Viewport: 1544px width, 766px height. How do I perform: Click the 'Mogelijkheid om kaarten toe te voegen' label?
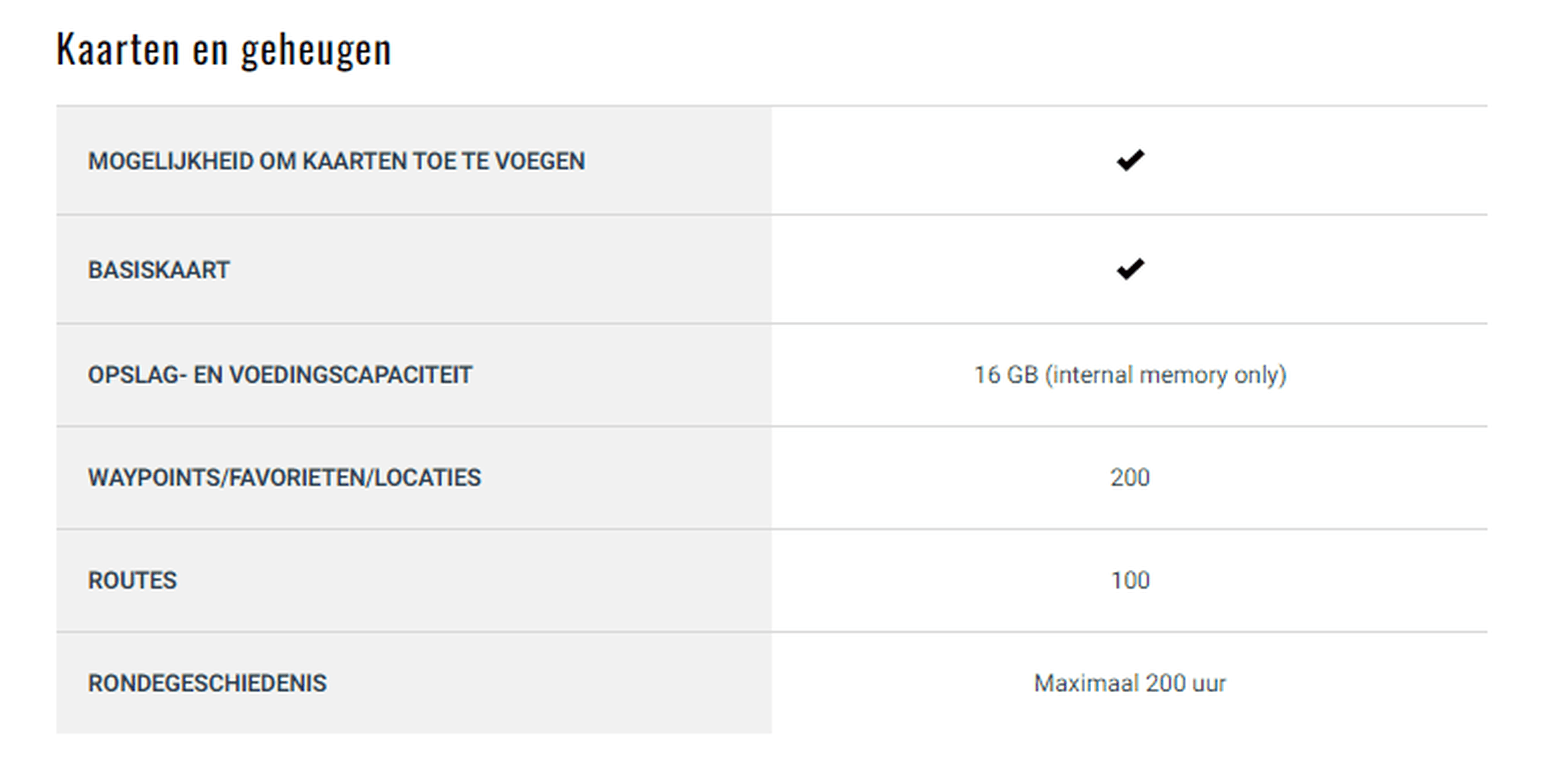coord(336,161)
